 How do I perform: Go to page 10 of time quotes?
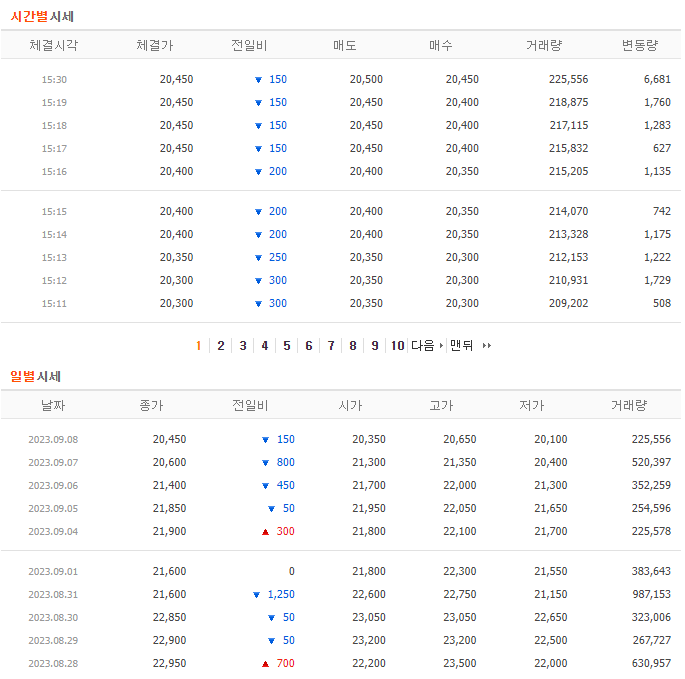click(x=398, y=346)
